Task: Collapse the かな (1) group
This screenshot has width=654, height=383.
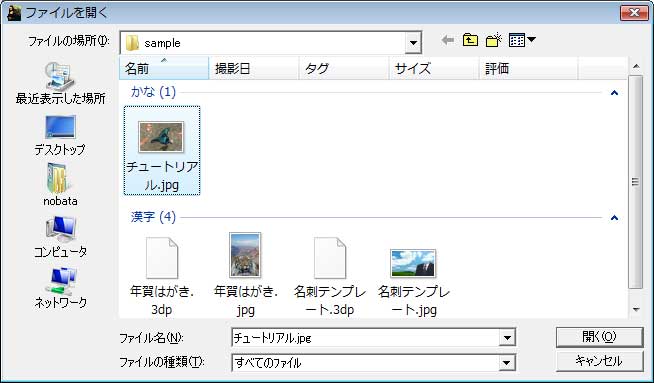Action: pos(614,93)
